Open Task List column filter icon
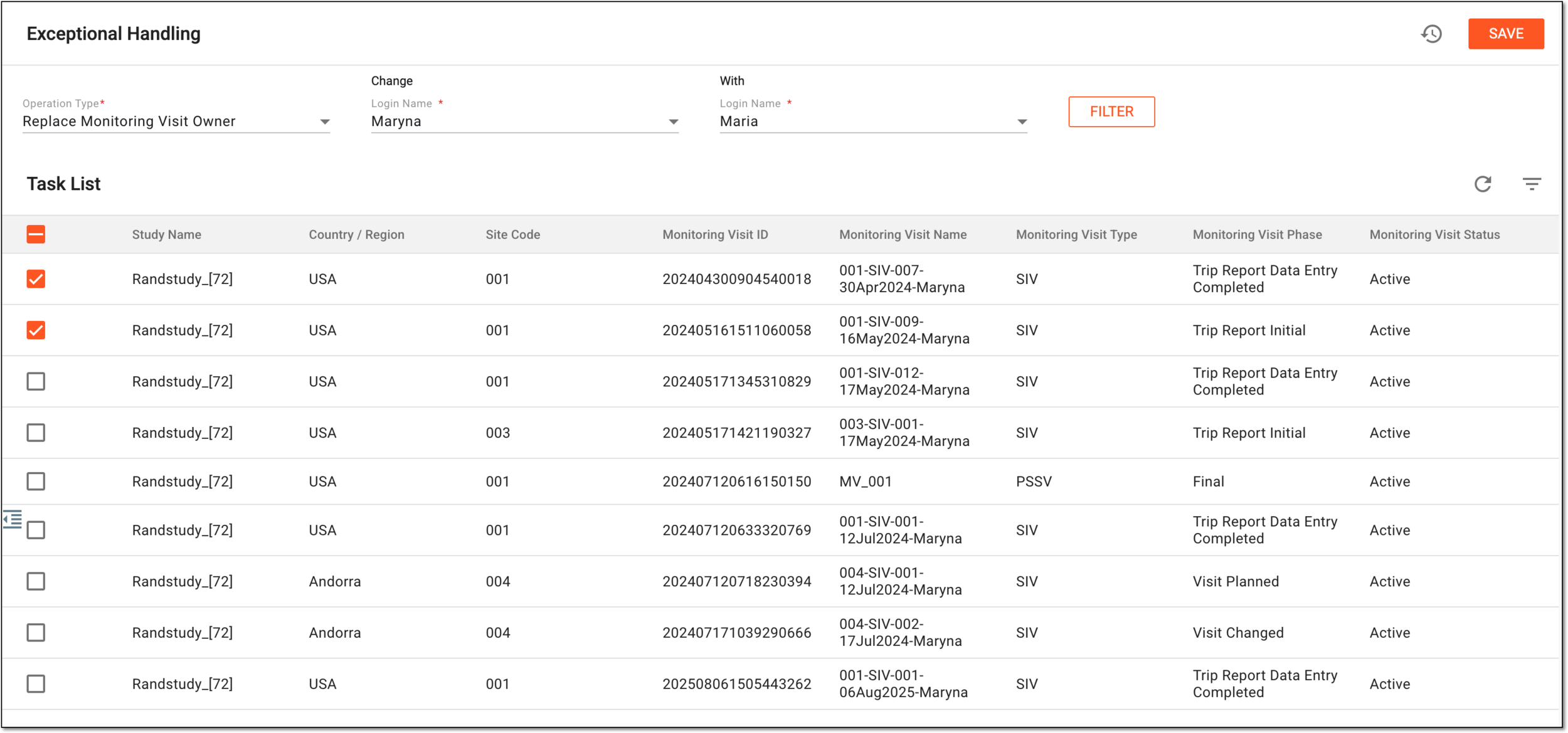The image size is (1568, 733). pyautogui.click(x=1532, y=184)
